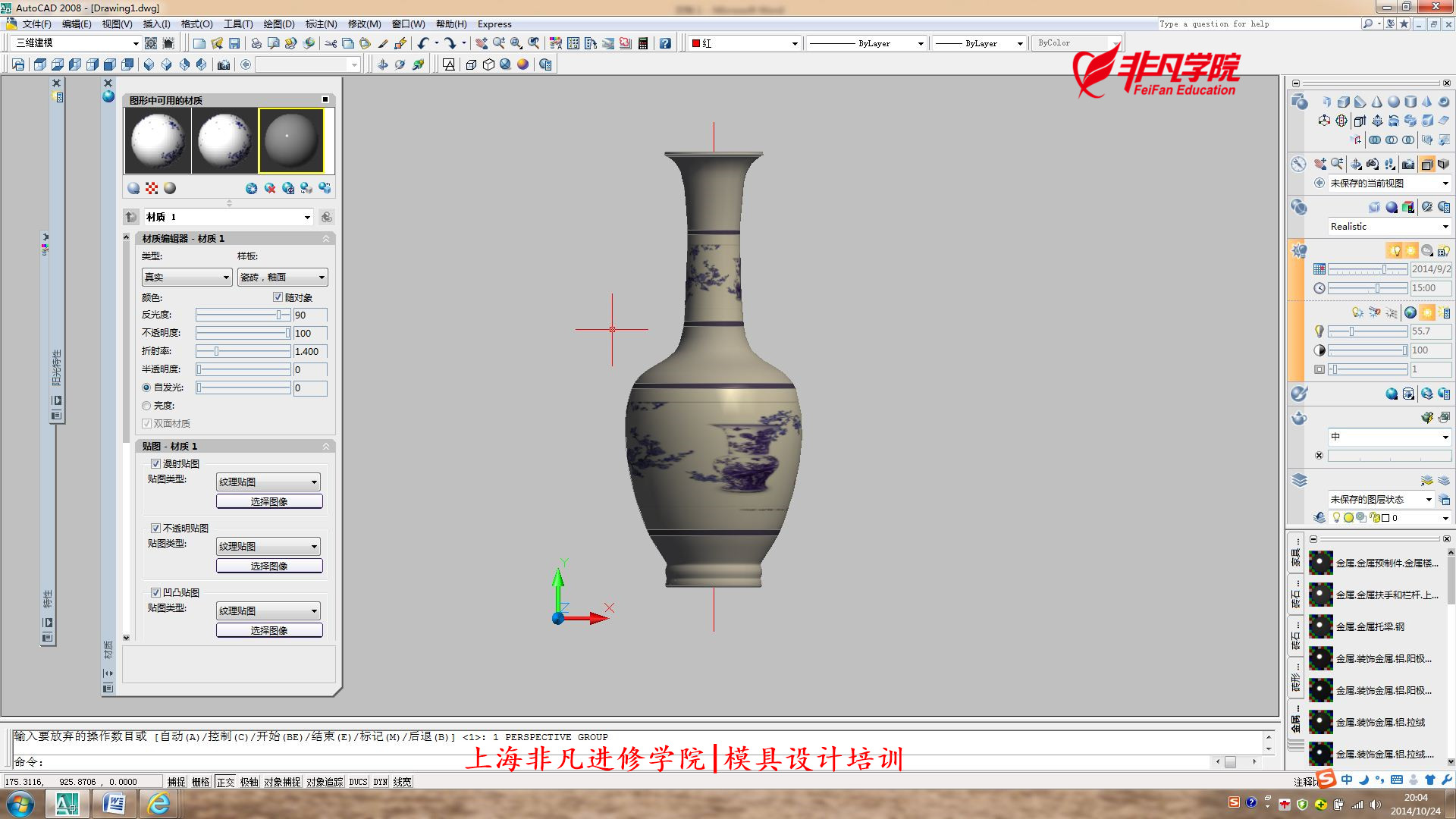Open AutoCAD from the Windows taskbar
This screenshot has height=819, width=1456.
tap(67, 804)
